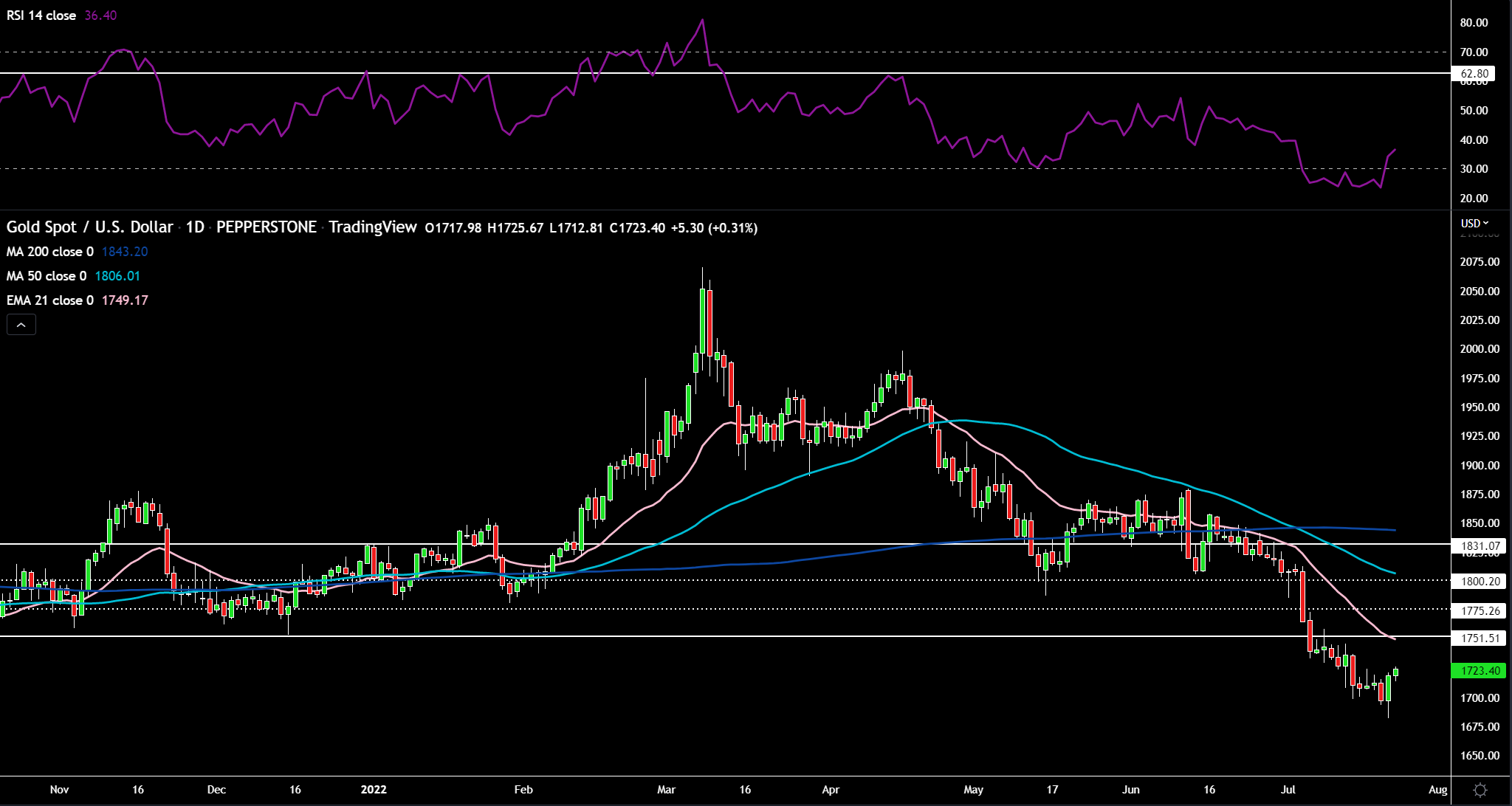Click the 1D interval label

tap(195, 227)
